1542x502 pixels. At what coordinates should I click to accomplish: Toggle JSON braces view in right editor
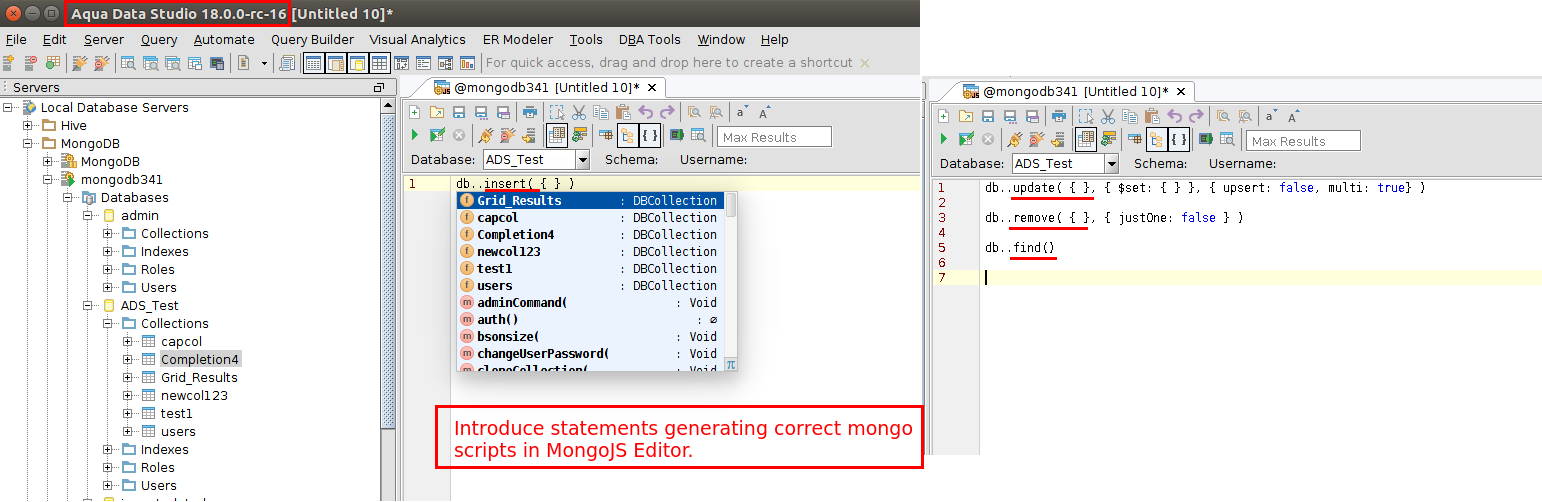pyautogui.click(x=1179, y=139)
